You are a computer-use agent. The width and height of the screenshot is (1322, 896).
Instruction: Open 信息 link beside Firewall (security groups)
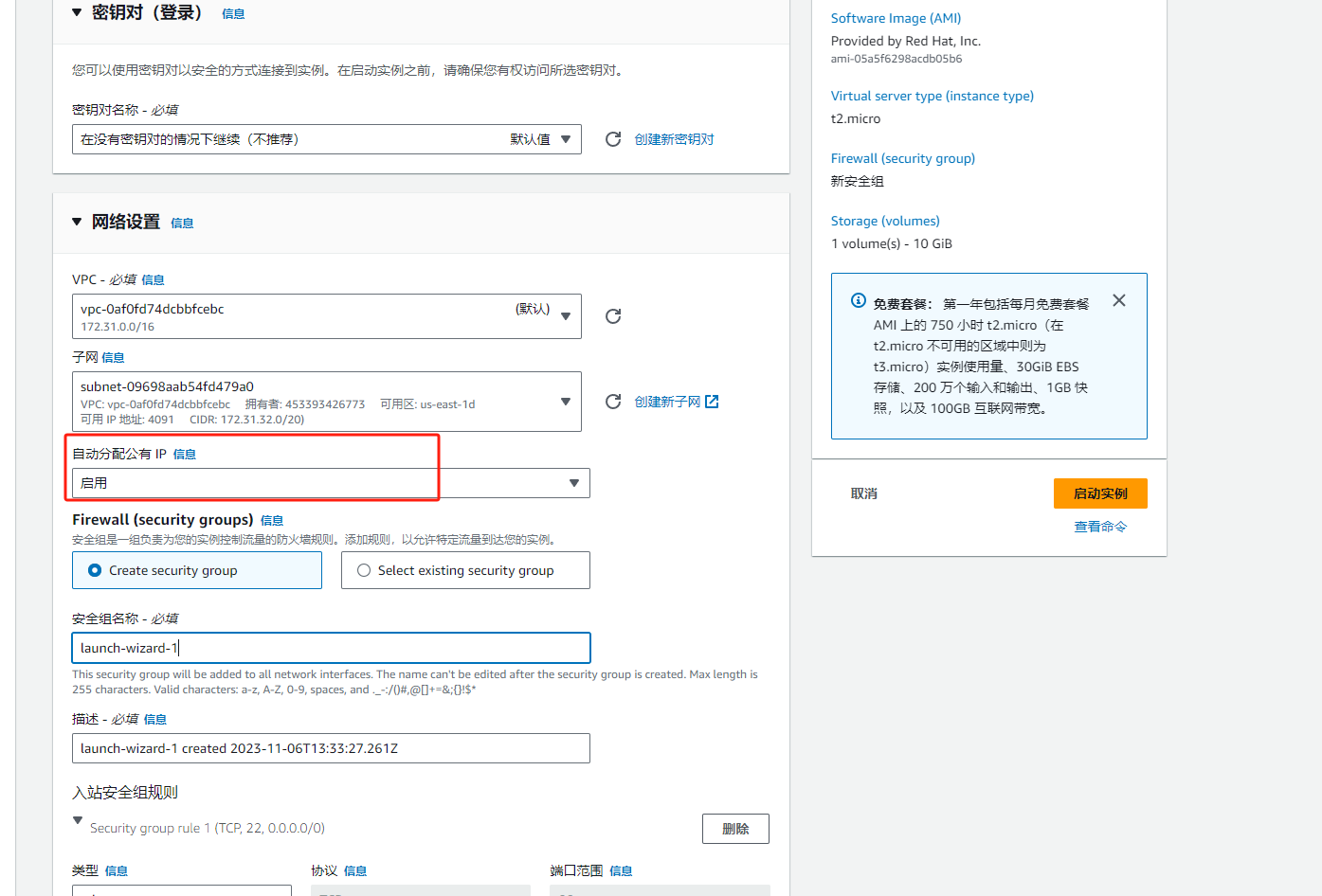pyautogui.click(x=272, y=521)
